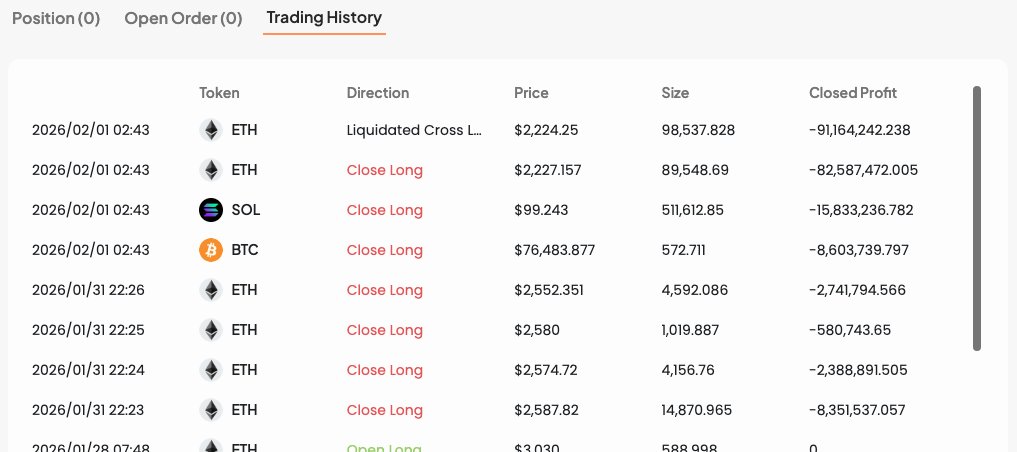Screen dimensions: 1017x452
Task: Select the Trading History tab
Action: (x=324, y=18)
